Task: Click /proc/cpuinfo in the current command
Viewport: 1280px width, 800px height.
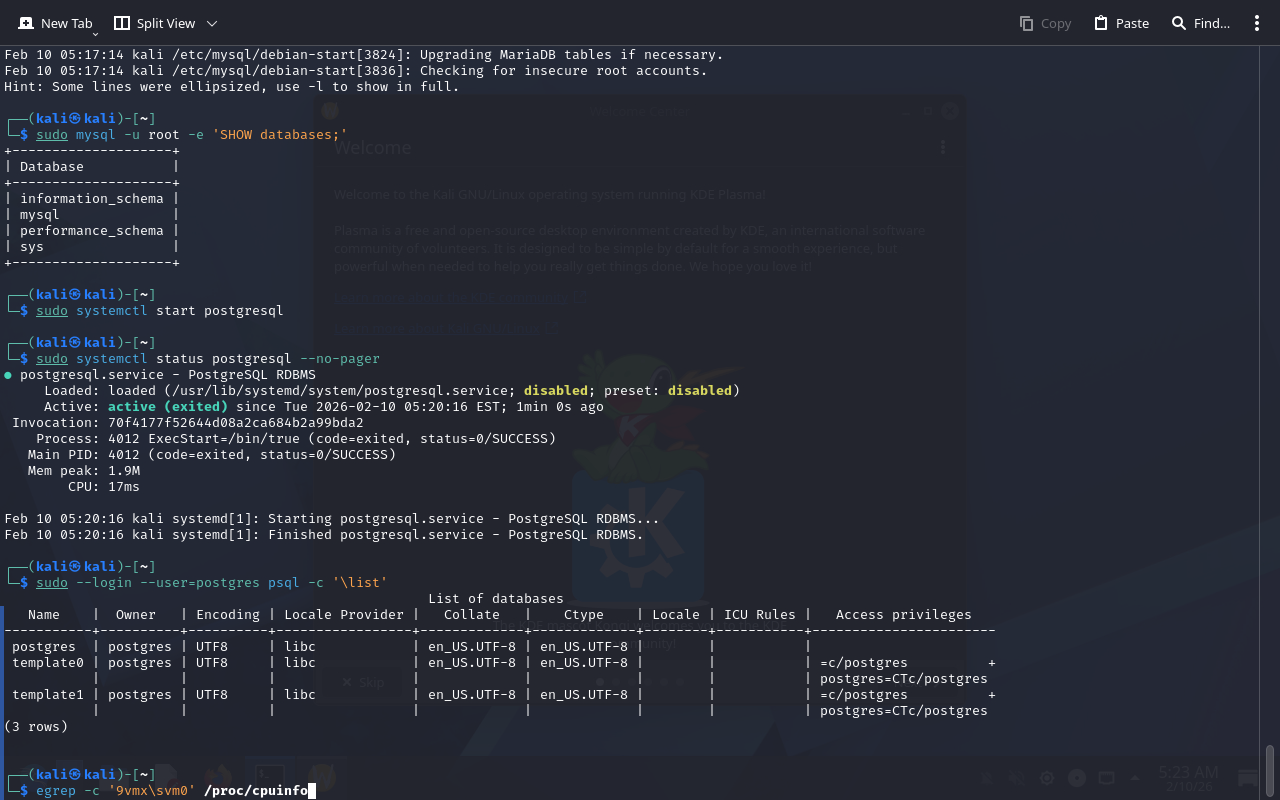Action: (255, 791)
